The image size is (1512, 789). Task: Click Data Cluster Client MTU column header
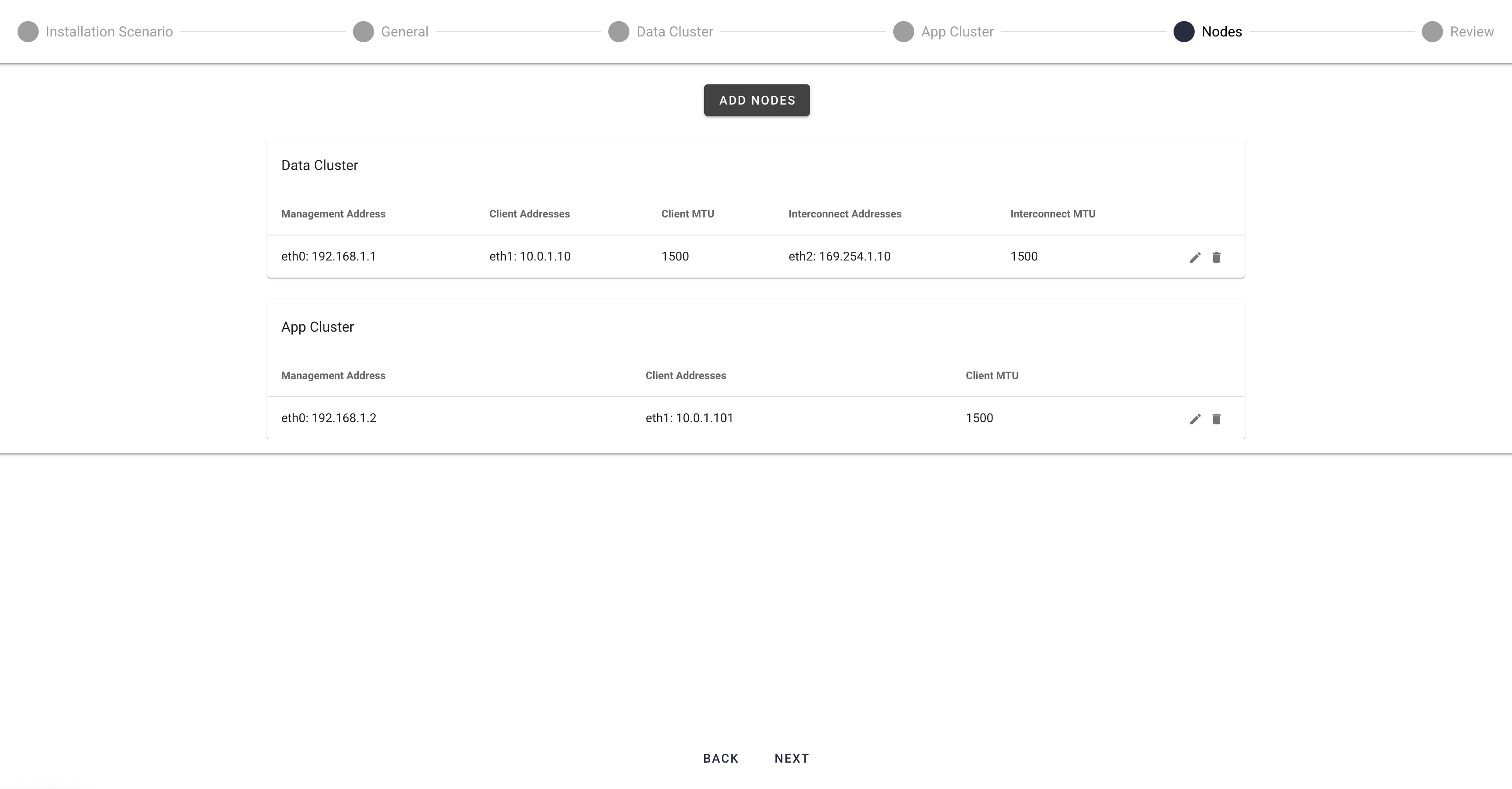(x=688, y=214)
